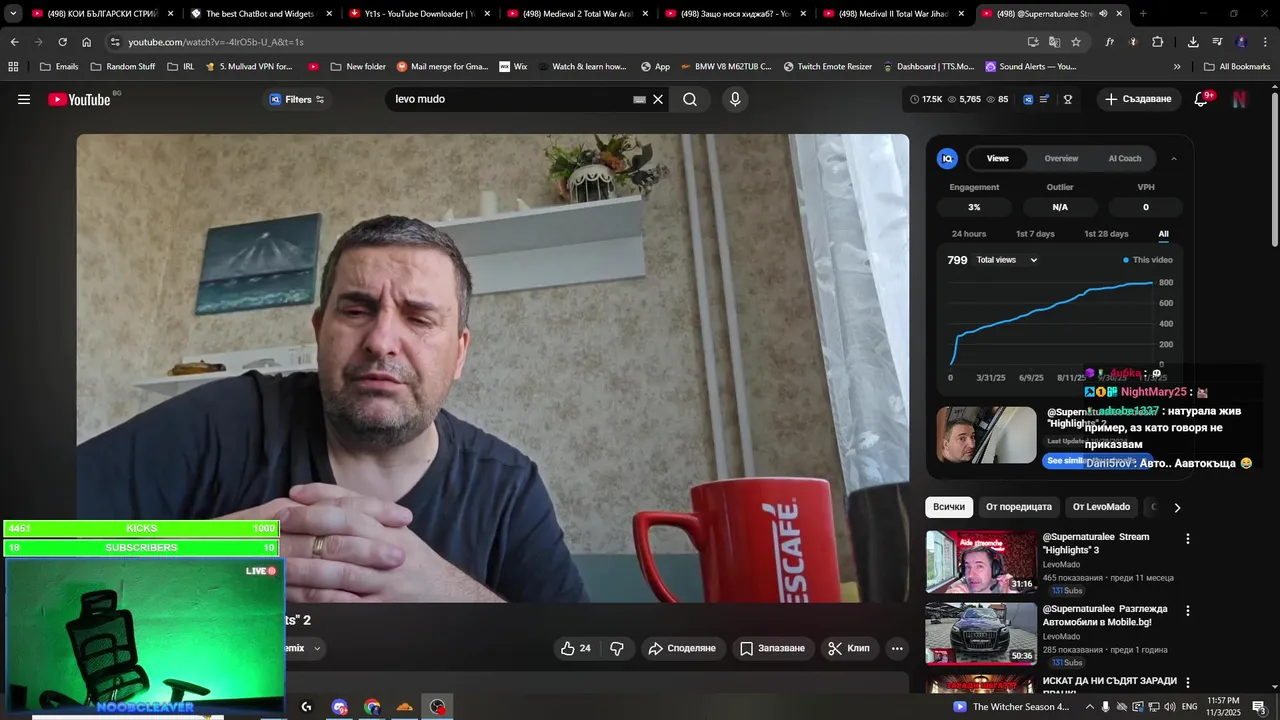This screenshot has height=720, width=1280.
Task: Switch to the AI Coach tab
Action: (1125, 158)
